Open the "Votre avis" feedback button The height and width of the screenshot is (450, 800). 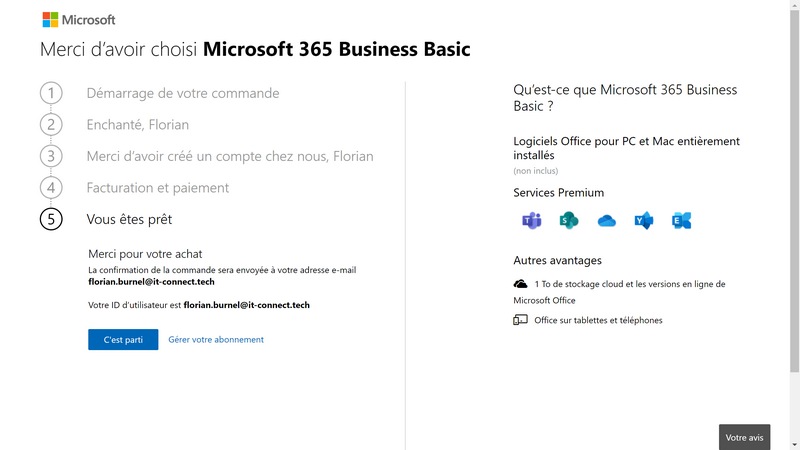pyautogui.click(x=744, y=437)
